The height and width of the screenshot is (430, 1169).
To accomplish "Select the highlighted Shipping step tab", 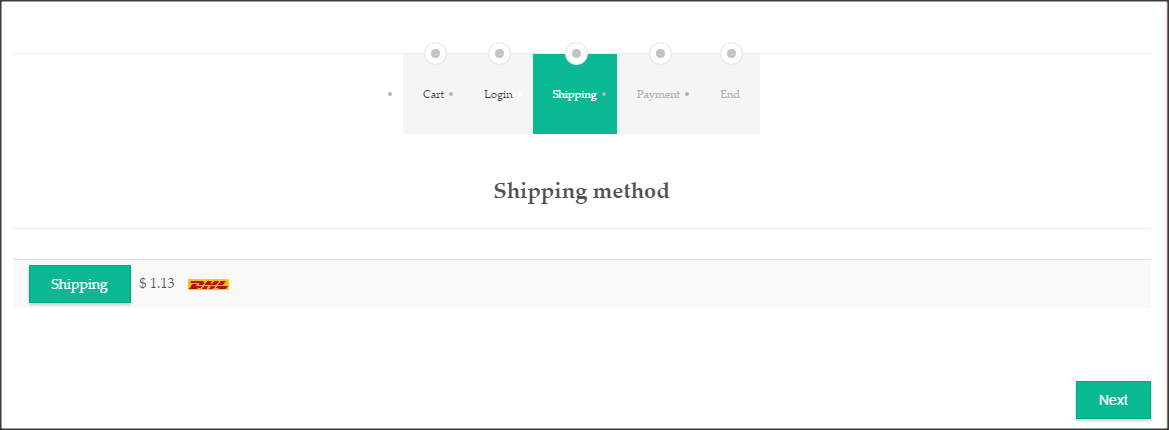I will (x=574, y=94).
